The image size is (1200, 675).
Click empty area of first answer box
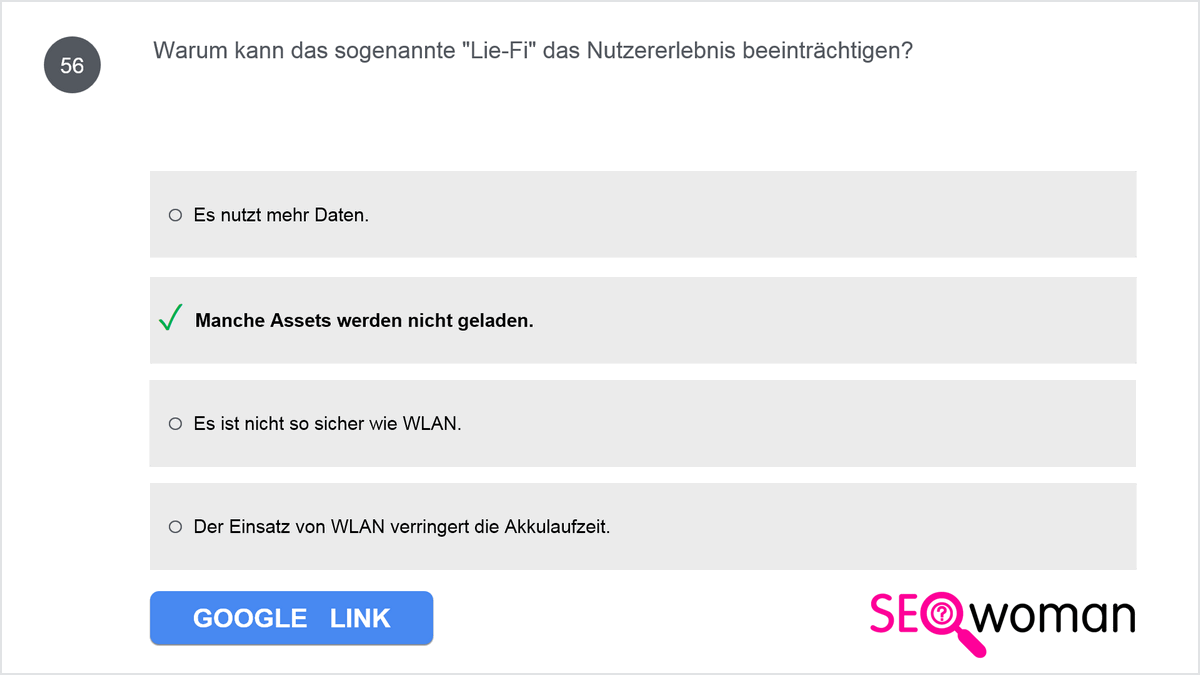pos(750,214)
